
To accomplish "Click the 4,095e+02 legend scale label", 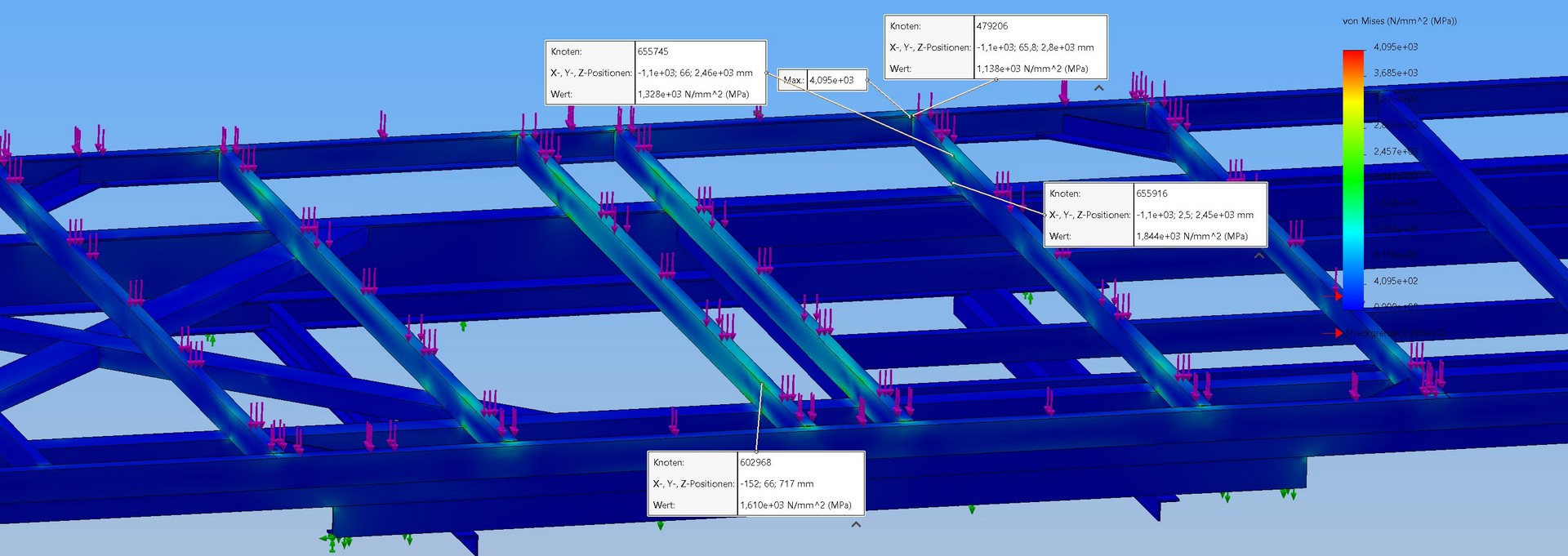I will 1395,281.
